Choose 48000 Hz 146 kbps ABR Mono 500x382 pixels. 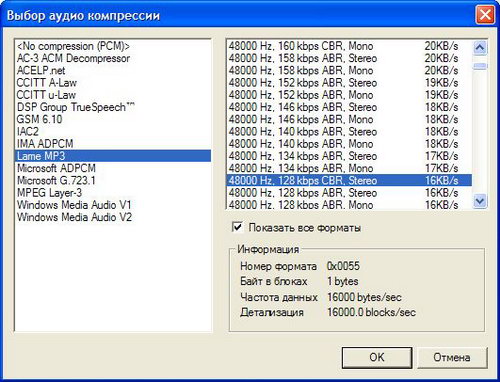pyautogui.click(x=349, y=119)
